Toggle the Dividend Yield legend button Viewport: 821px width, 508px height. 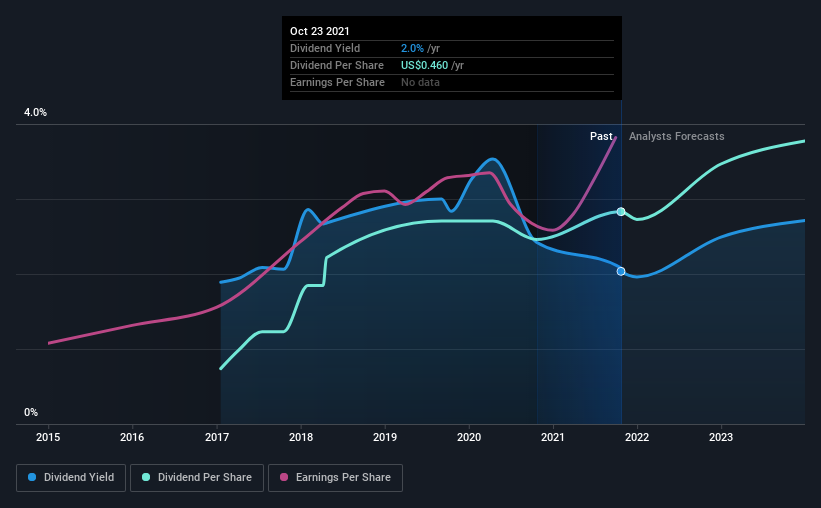point(71,478)
